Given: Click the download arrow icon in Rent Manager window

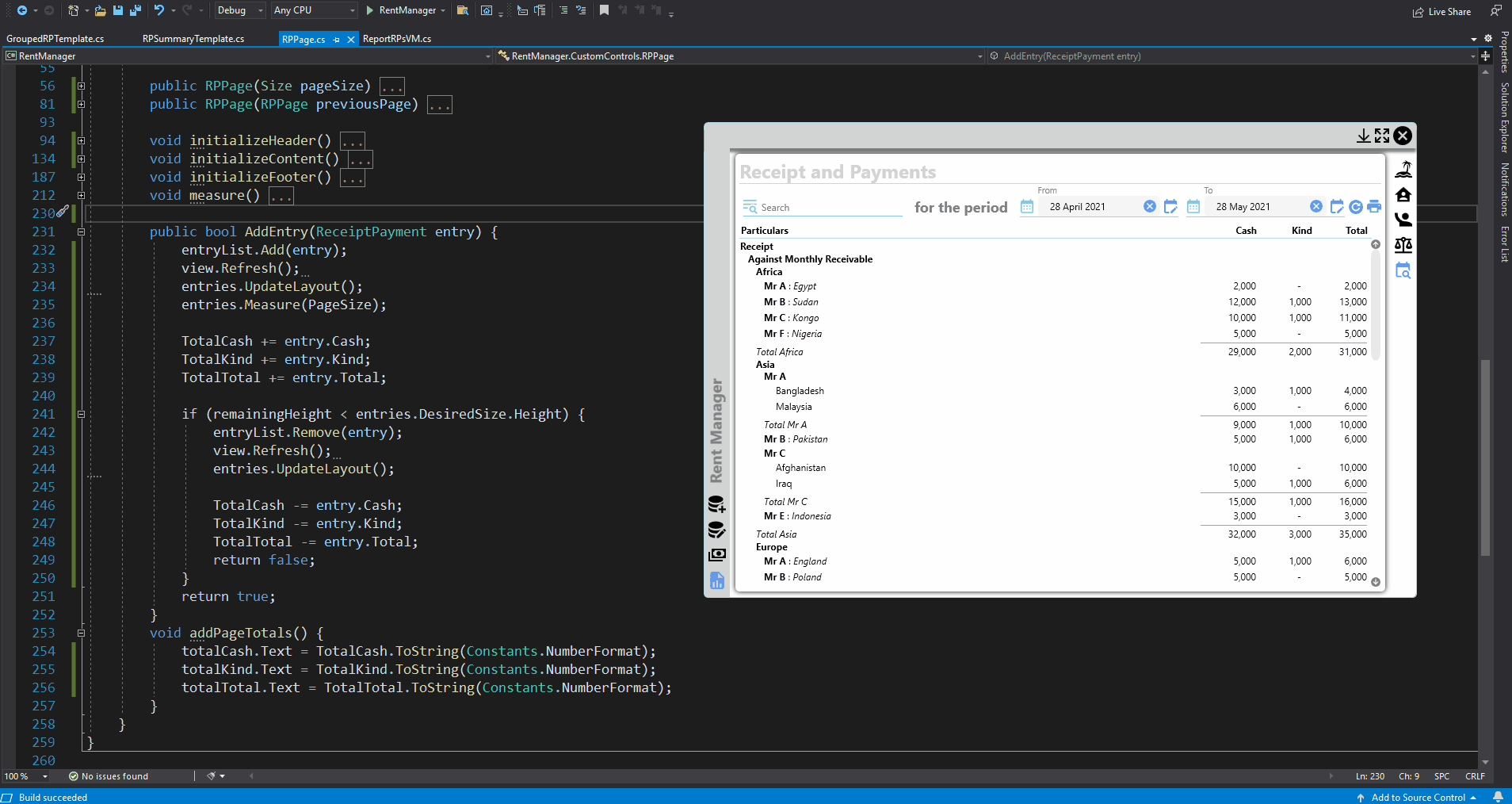Looking at the screenshot, I should click(1363, 136).
